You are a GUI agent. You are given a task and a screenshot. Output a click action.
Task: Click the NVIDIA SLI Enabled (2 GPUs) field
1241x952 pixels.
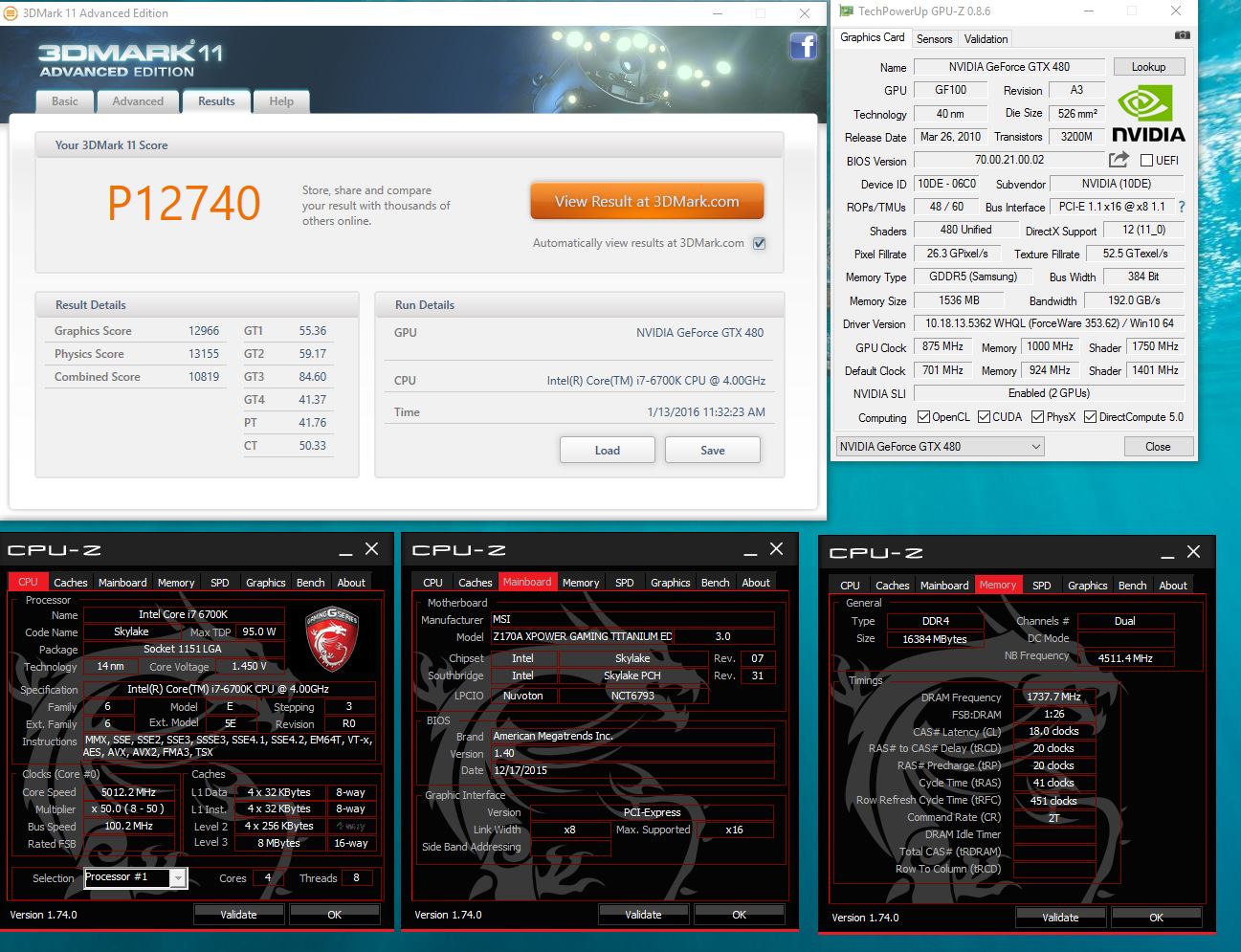1050,393
